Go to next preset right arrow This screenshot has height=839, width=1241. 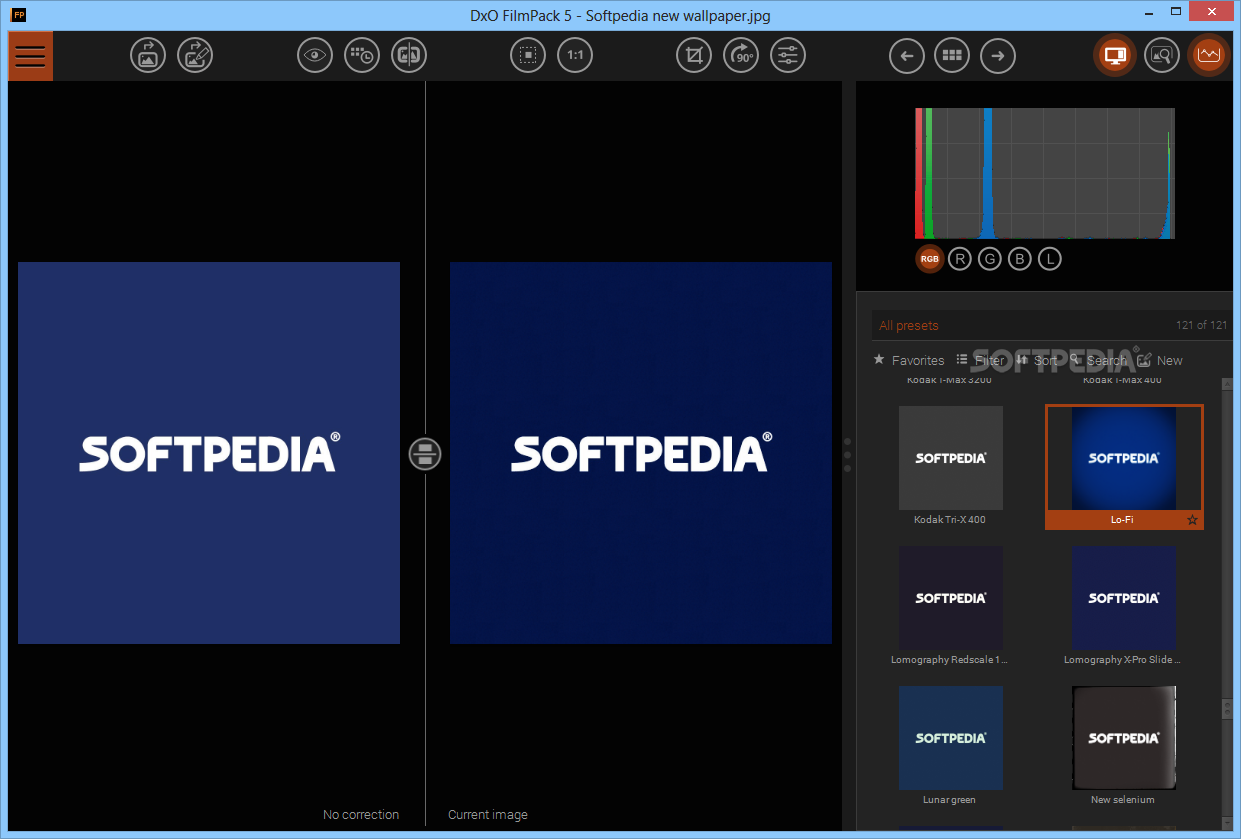tap(997, 55)
